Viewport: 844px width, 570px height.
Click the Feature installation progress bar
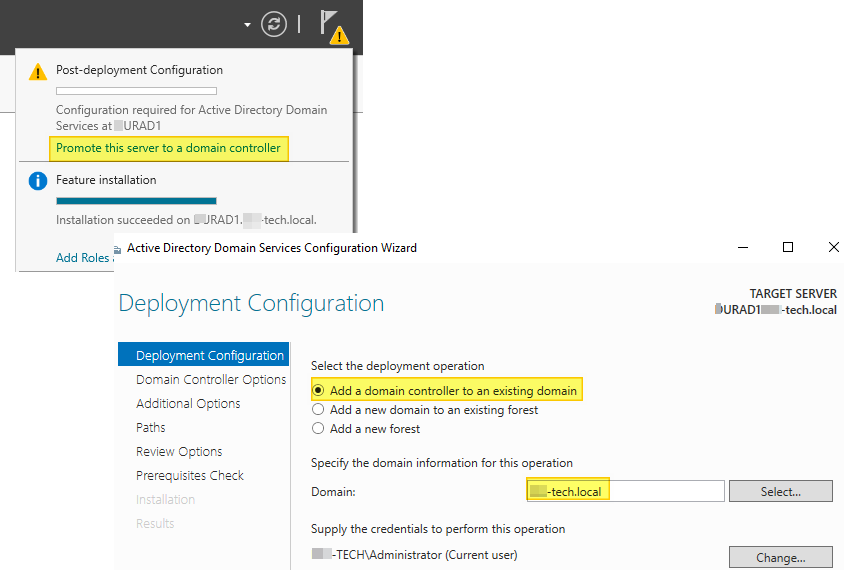point(136,201)
